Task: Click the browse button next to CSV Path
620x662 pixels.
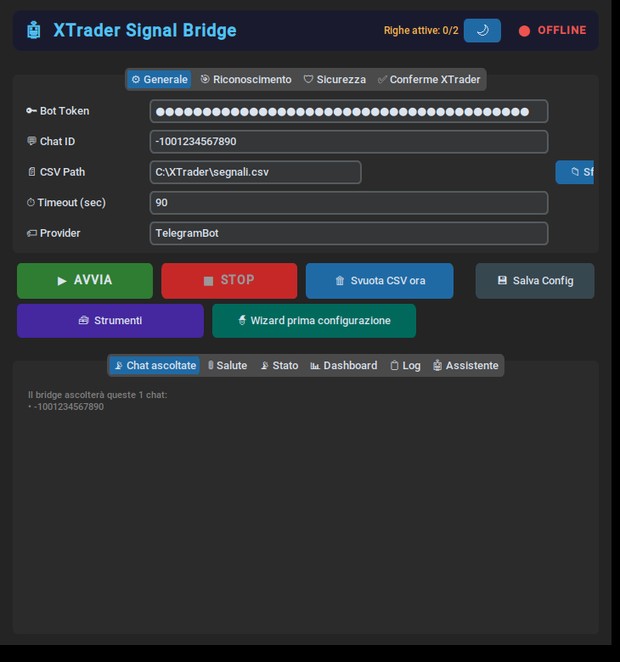Action: 574,172
